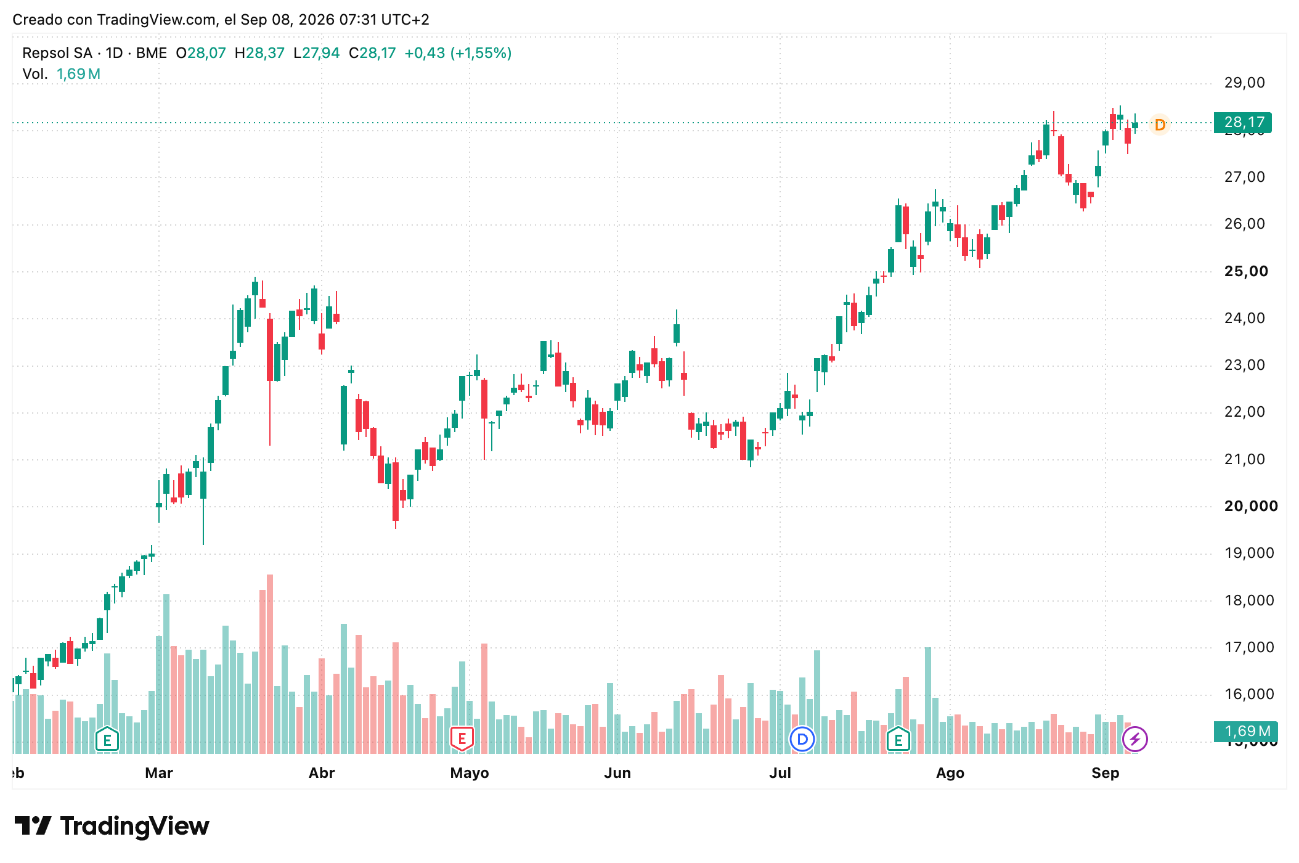Viewport: 1299px width, 863px height.
Task: Click the orange D marker beside the last candle
Action: pyautogui.click(x=1159, y=125)
